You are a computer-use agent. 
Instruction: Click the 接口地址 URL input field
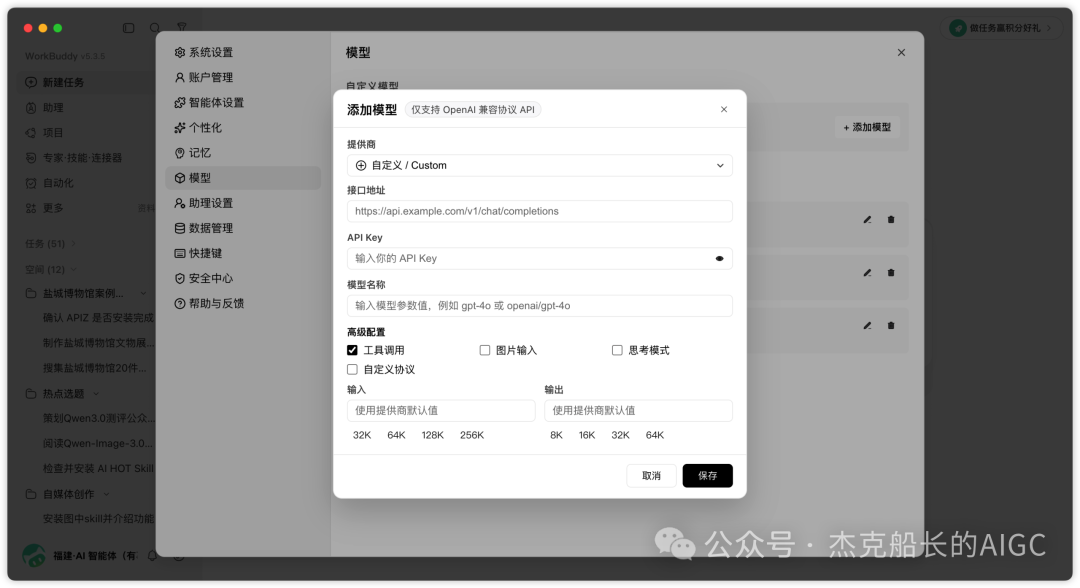pos(539,211)
